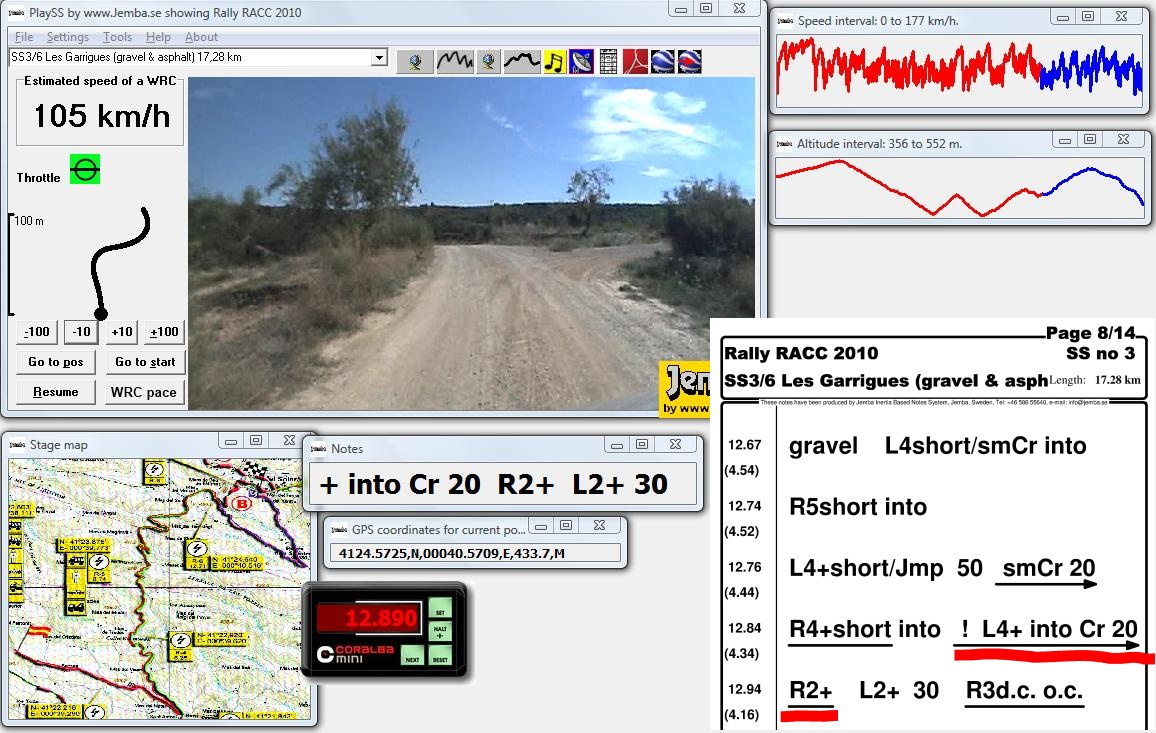Click the Go to start button
Viewport: 1156px width, 733px height.
coord(145,362)
